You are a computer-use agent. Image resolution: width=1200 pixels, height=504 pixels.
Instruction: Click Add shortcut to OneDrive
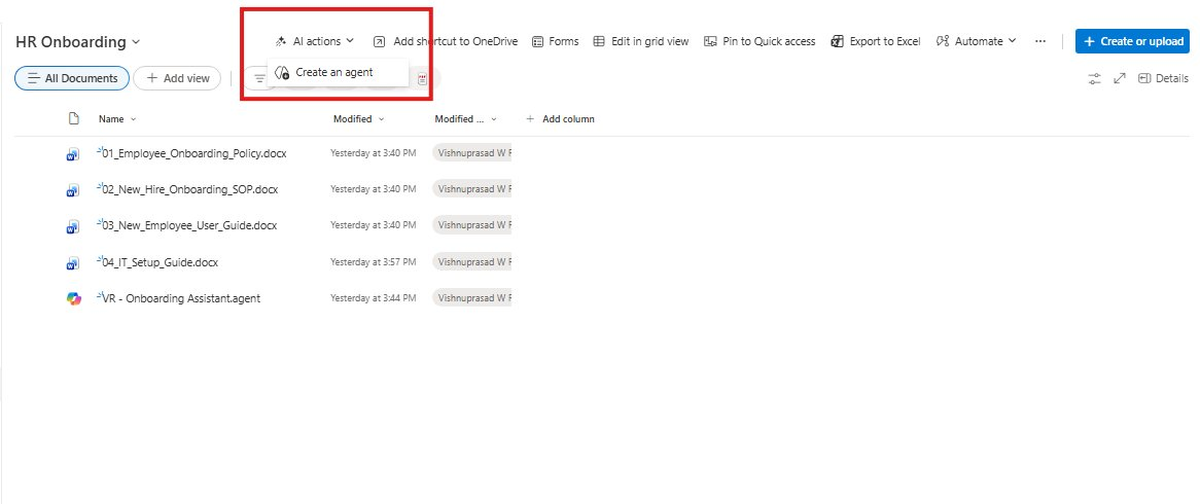(445, 41)
